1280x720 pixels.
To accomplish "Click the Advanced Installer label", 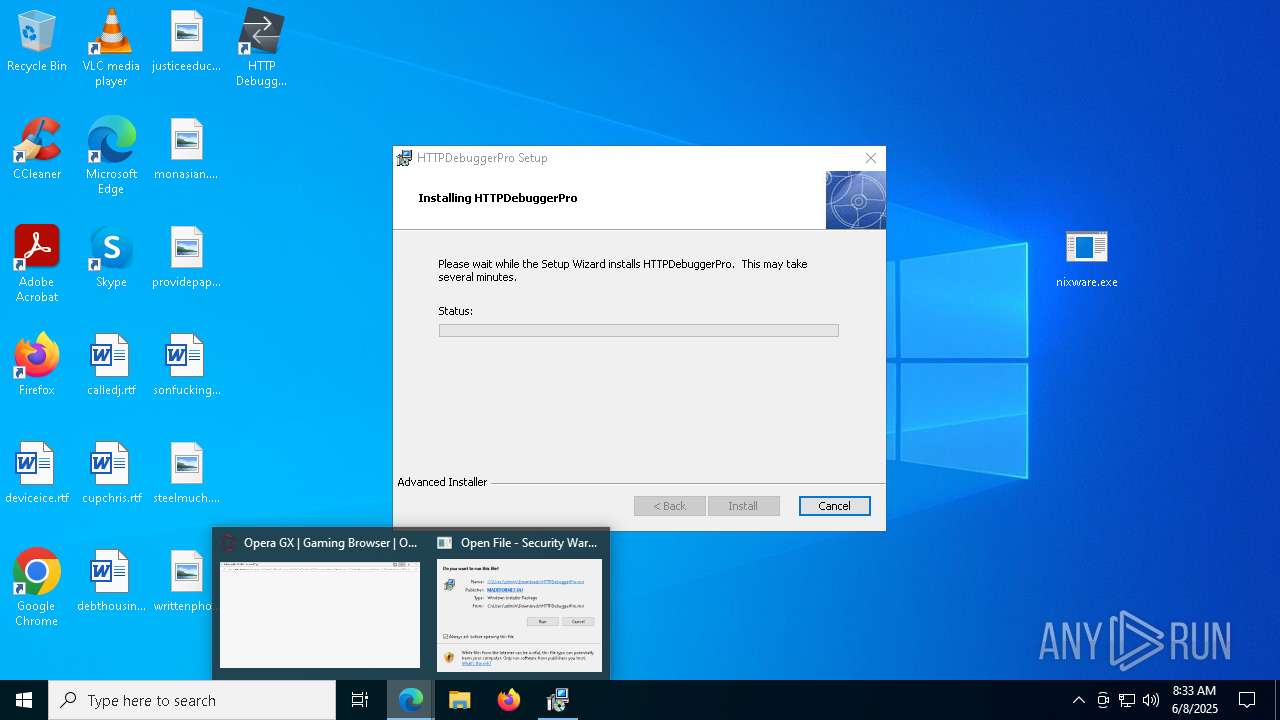I will (442, 482).
